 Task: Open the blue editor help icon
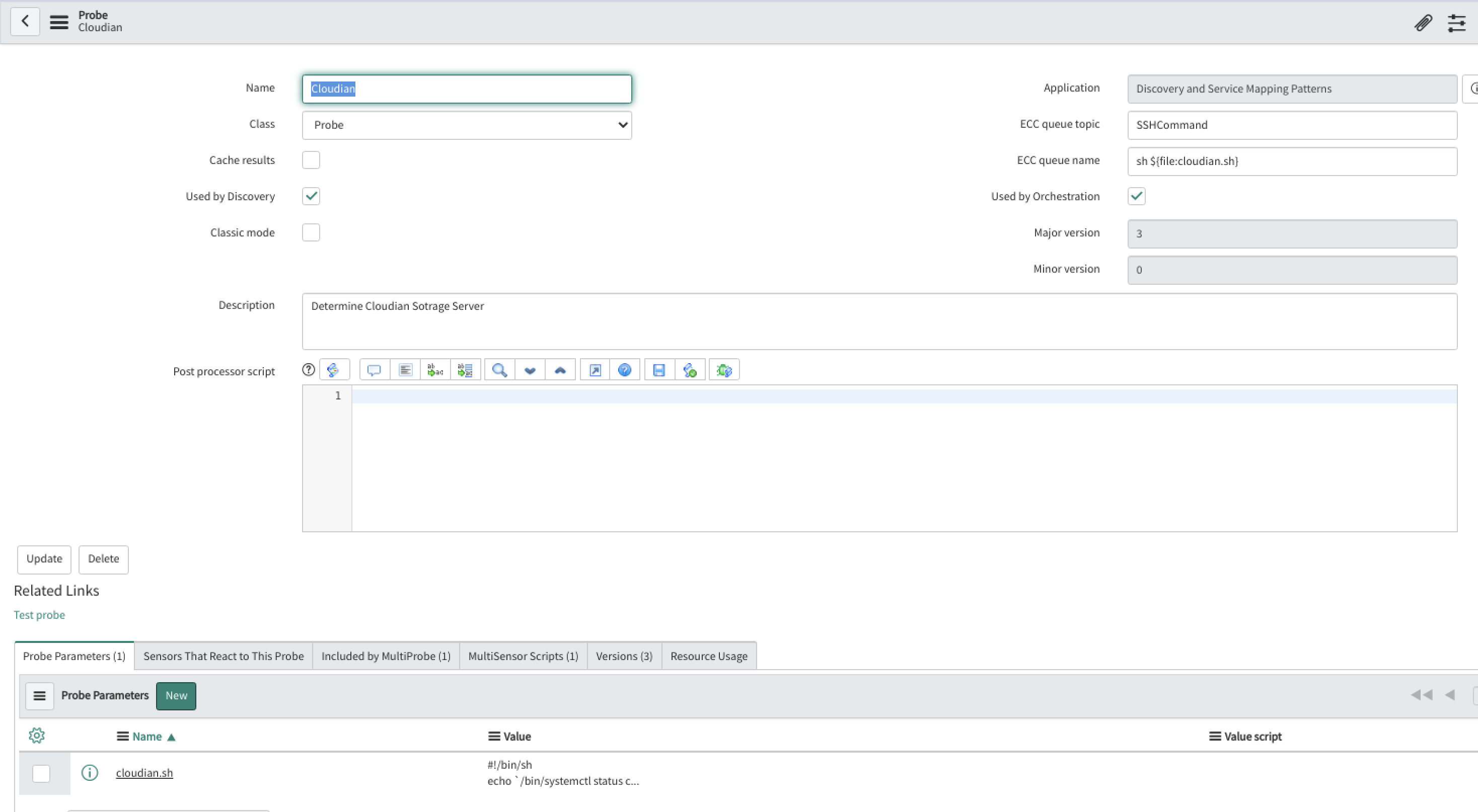pos(625,370)
